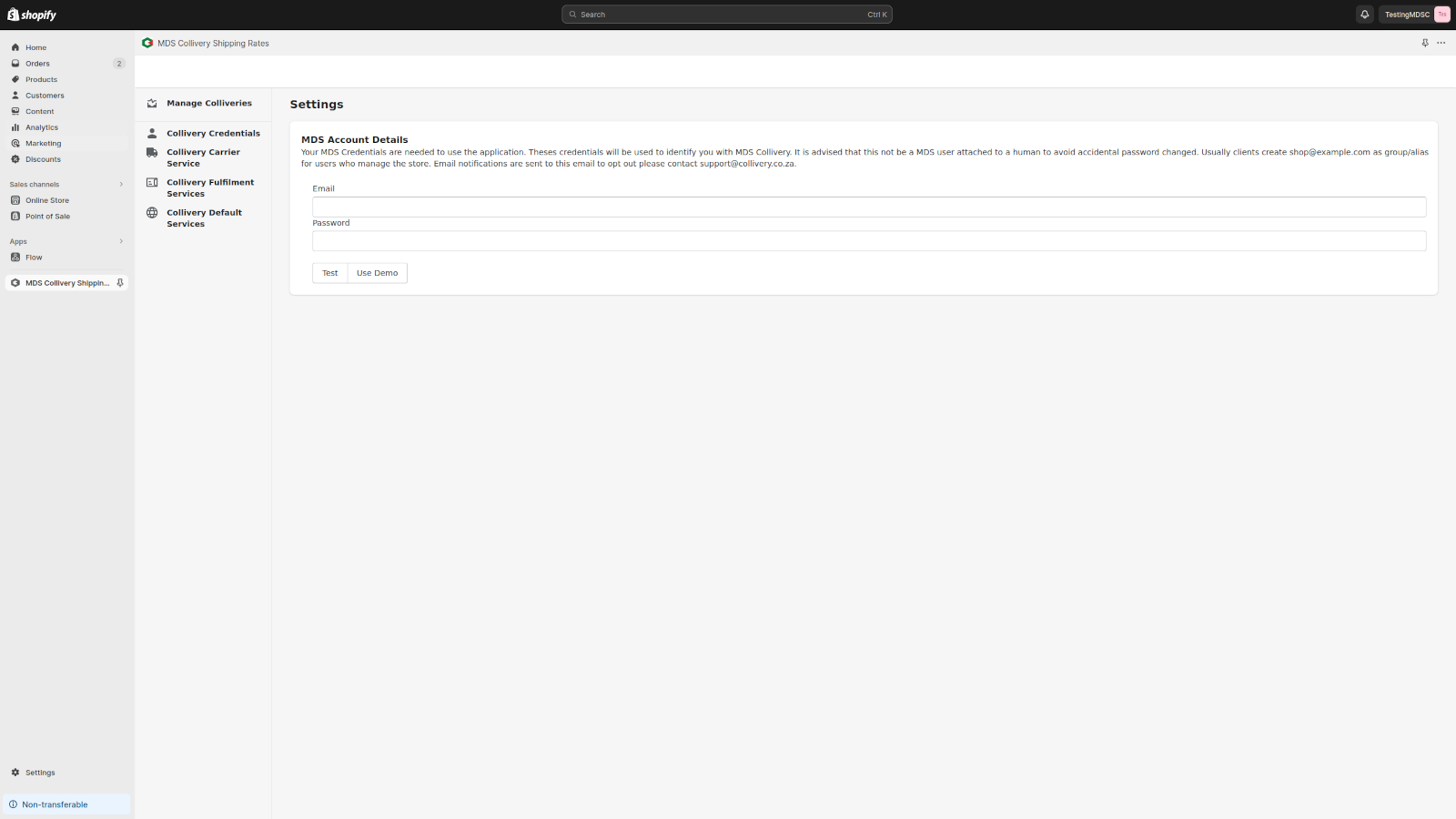Click the Use Demo button
The width and height of the screenshot is (1456, 819).
tap(377, 273)
